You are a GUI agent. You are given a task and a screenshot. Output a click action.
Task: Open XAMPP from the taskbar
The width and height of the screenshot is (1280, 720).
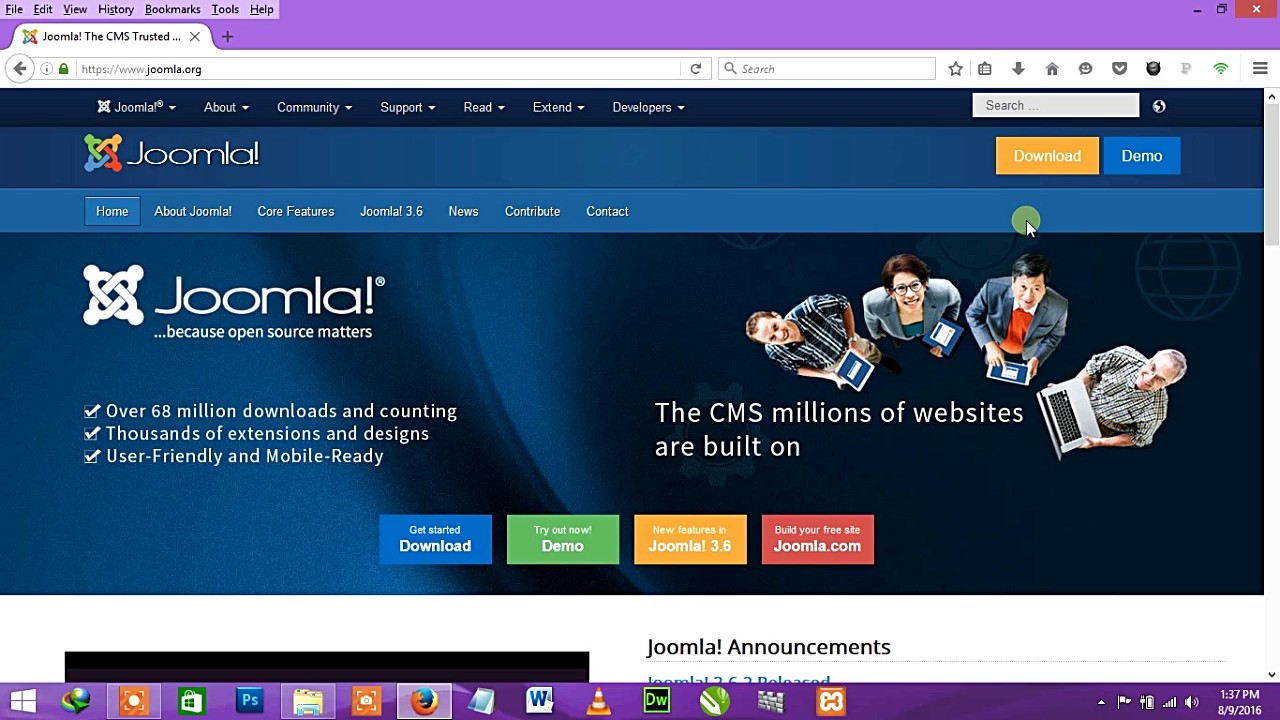(x=831, y=701)
